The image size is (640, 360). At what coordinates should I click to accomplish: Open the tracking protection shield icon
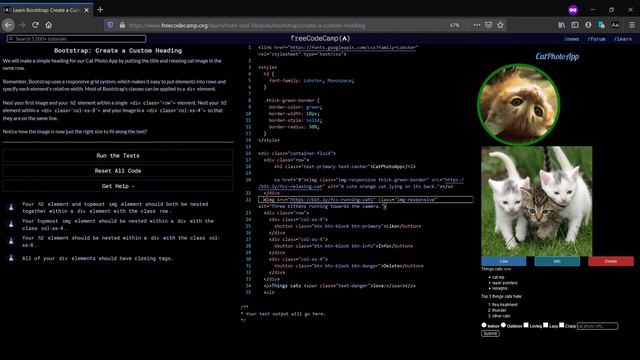click(x=110, y=25)
